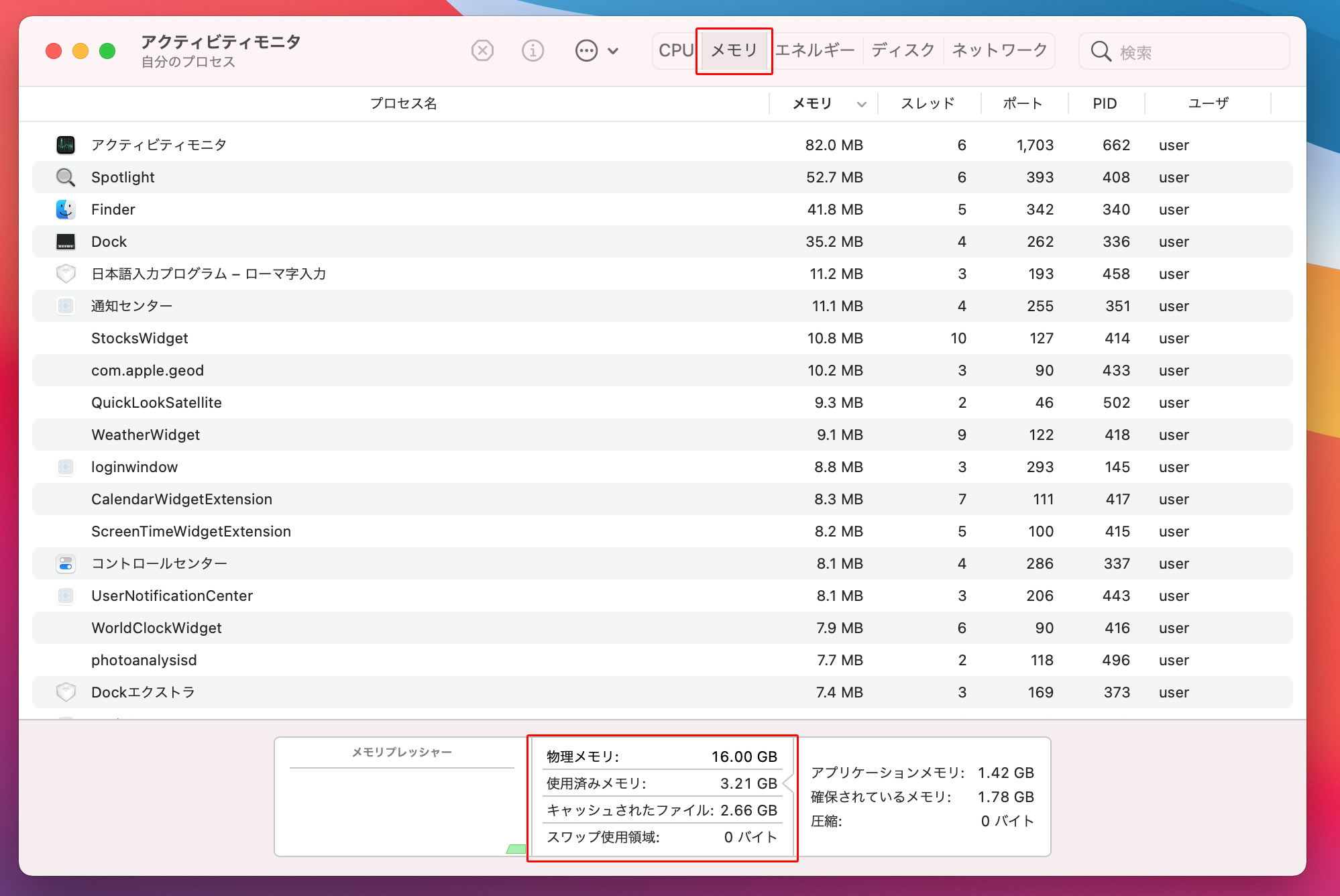Click the Activity Monitor app icon in the first row
Viewport: 1340px width, 896px height.
(66, 145)
